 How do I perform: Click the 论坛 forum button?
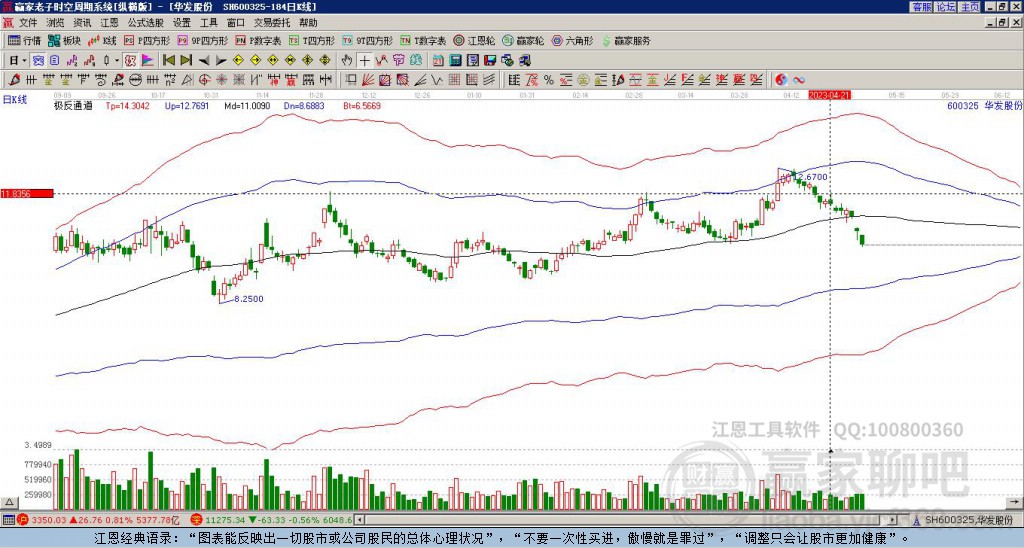click(946, 7)
